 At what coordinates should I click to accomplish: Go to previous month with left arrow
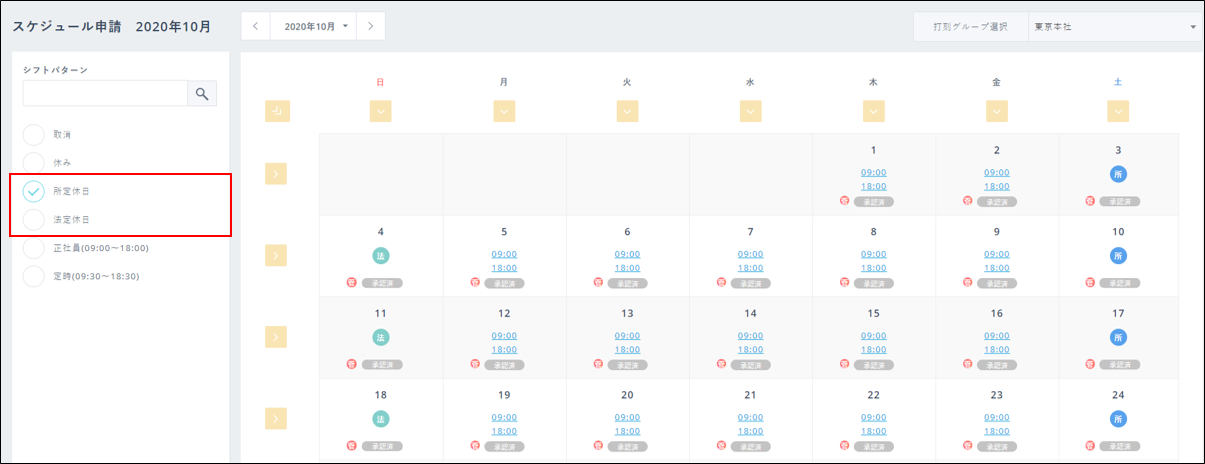click(256, 26)
